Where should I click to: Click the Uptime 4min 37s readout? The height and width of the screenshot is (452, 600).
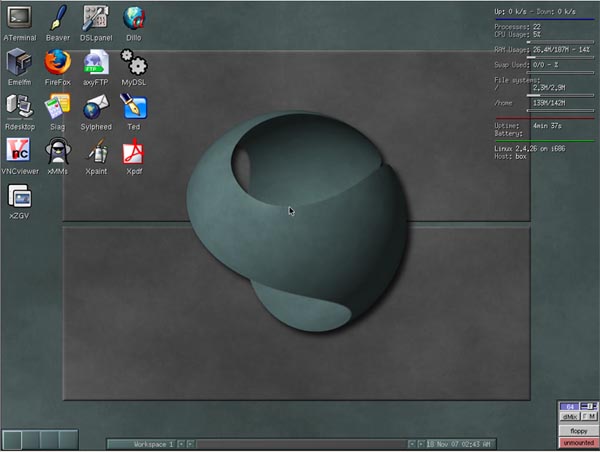pos(528,126)
